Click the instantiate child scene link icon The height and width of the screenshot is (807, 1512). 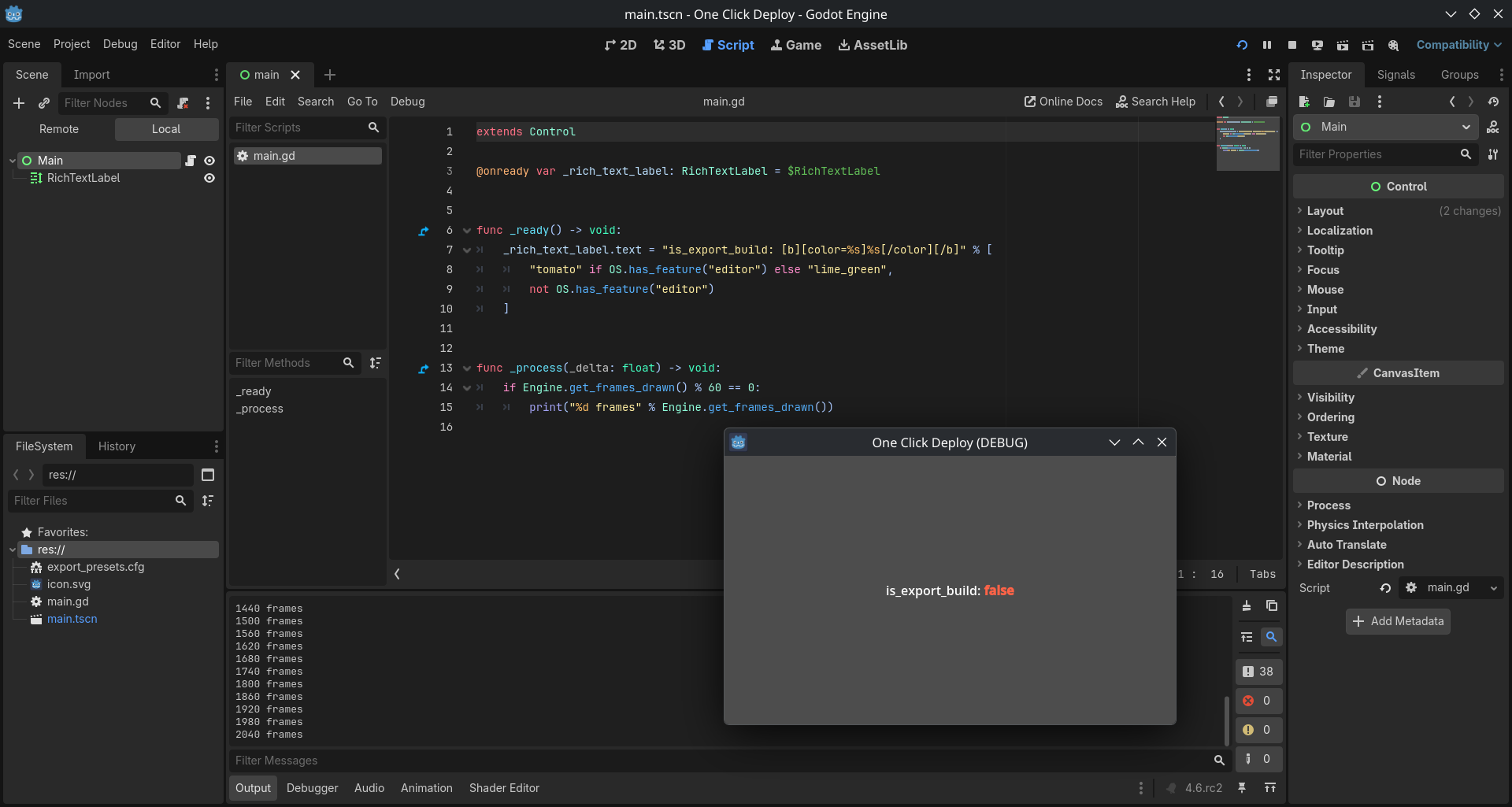click(44, 103)
